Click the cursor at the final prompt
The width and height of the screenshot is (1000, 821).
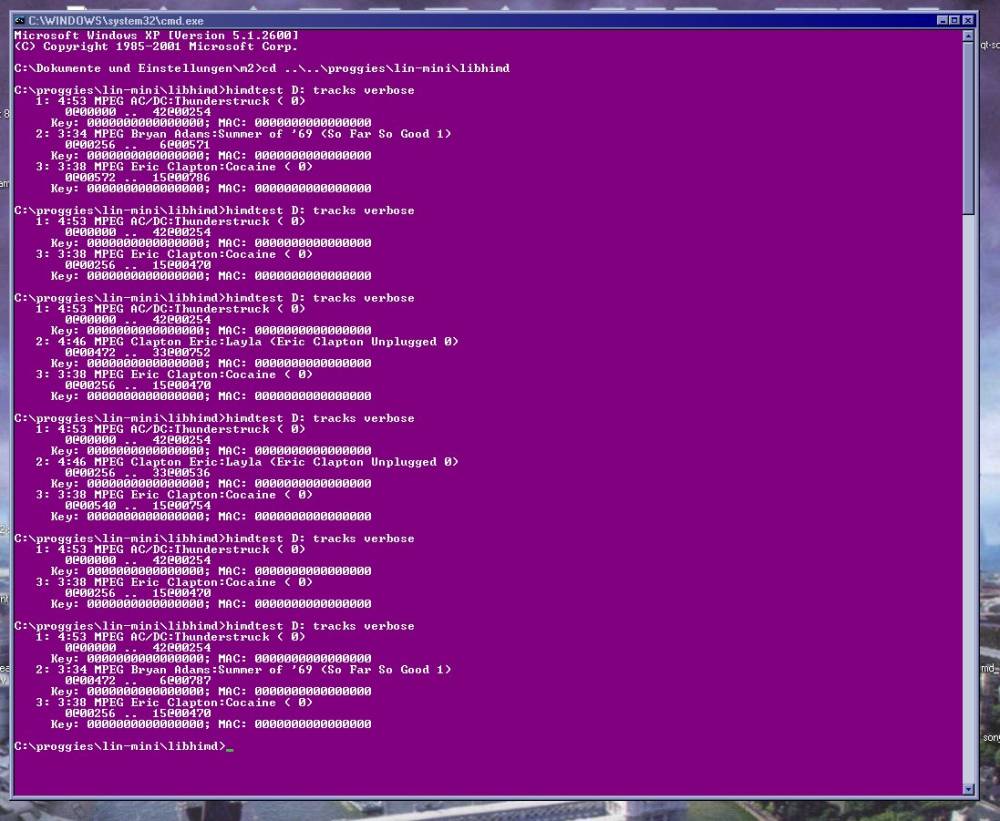[230, 747]
